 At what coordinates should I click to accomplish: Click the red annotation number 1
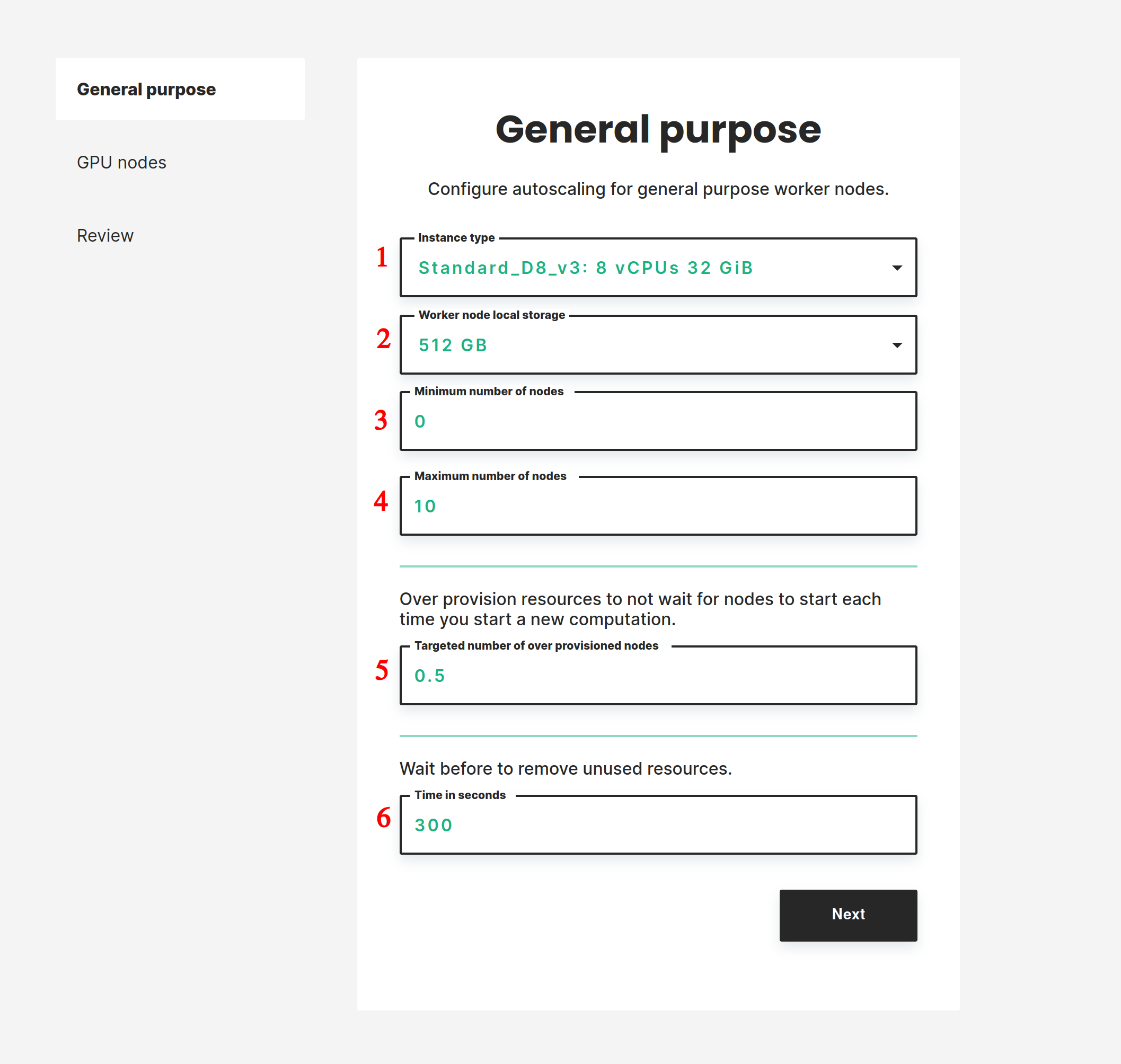point(382,257)
